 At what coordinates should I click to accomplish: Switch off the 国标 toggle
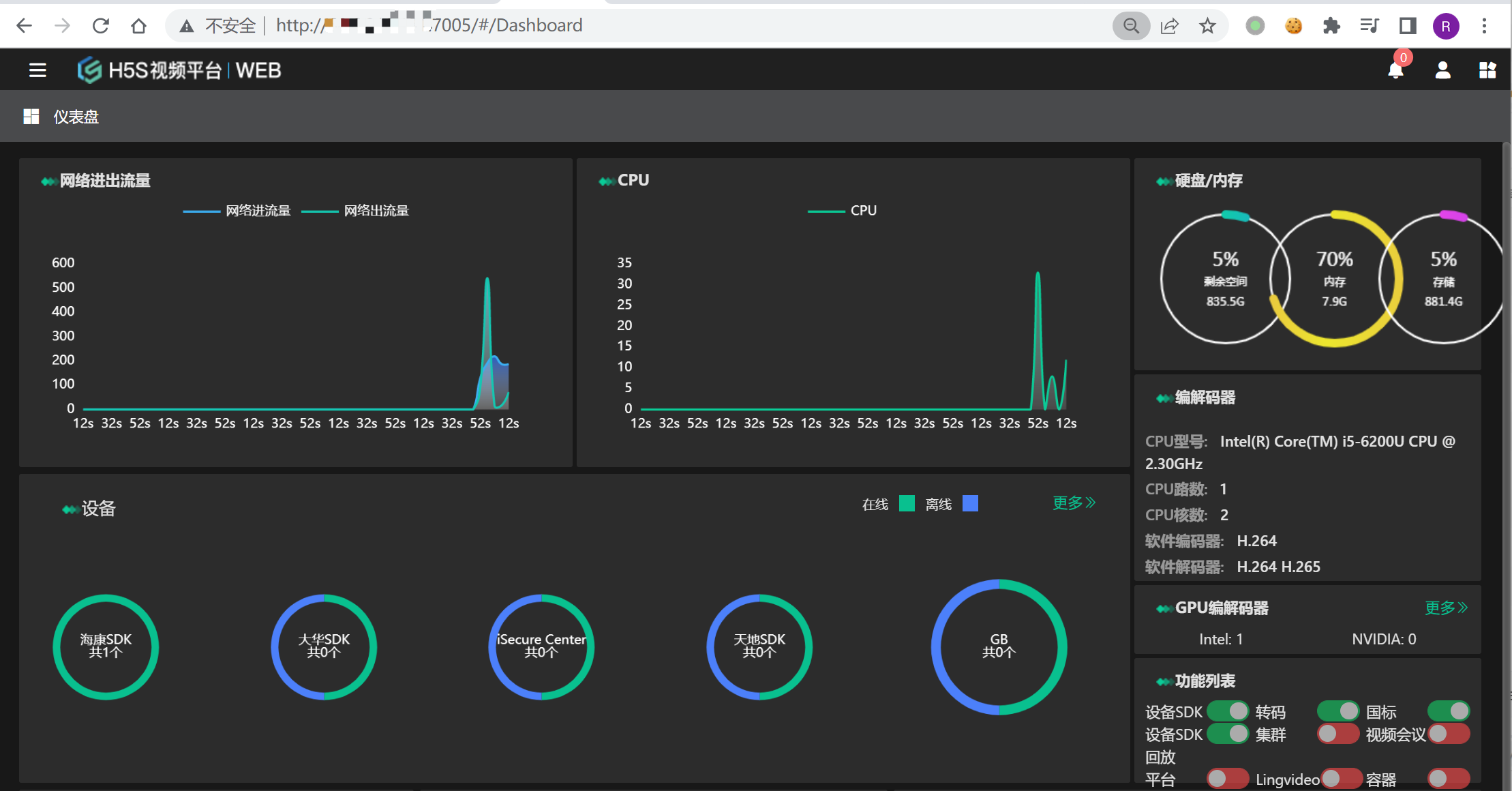(1449, 711)
